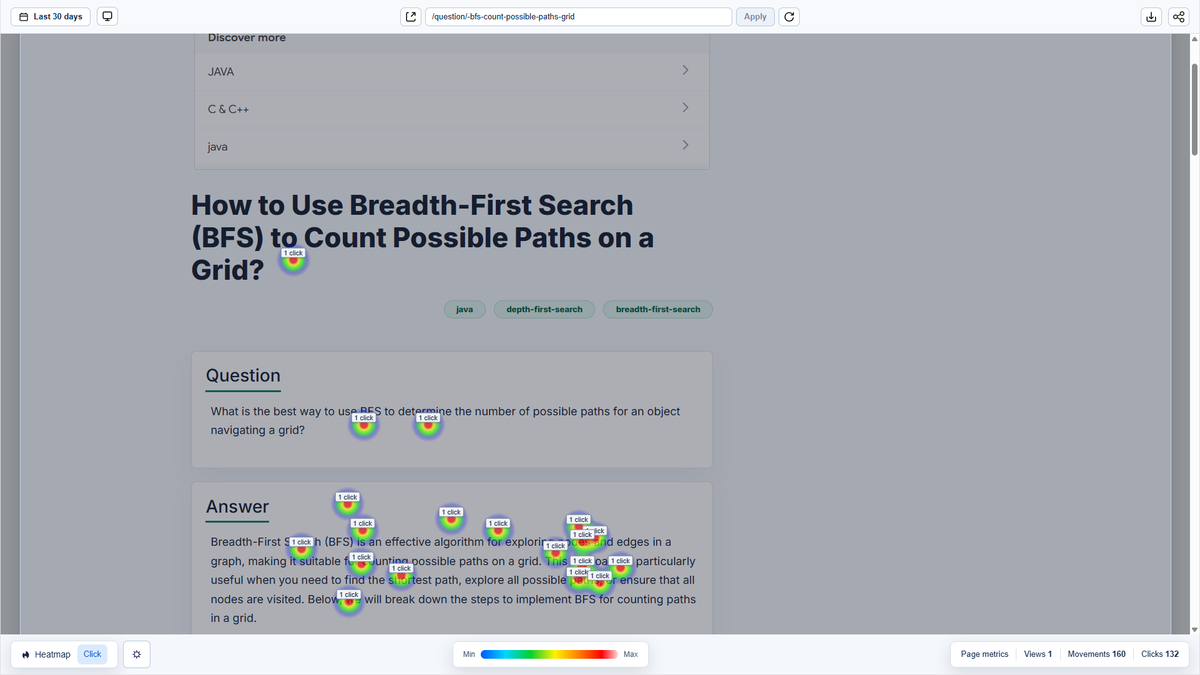
Task: Click the Movements 160 metric
Action: pos(1096,654)
